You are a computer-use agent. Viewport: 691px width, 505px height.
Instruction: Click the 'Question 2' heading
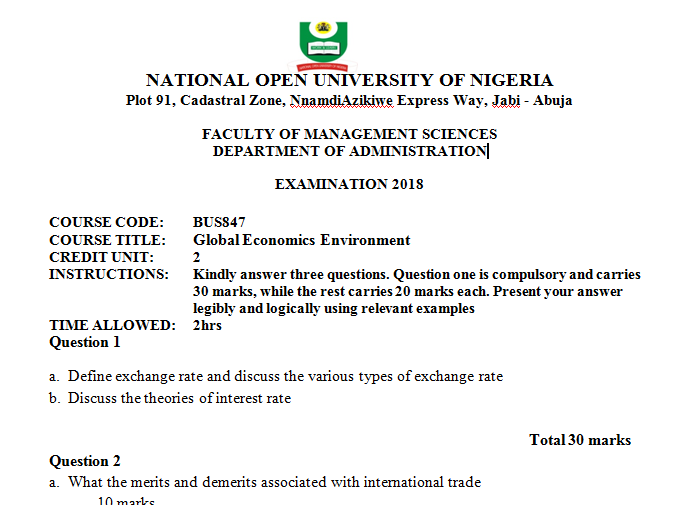[85, 461]
